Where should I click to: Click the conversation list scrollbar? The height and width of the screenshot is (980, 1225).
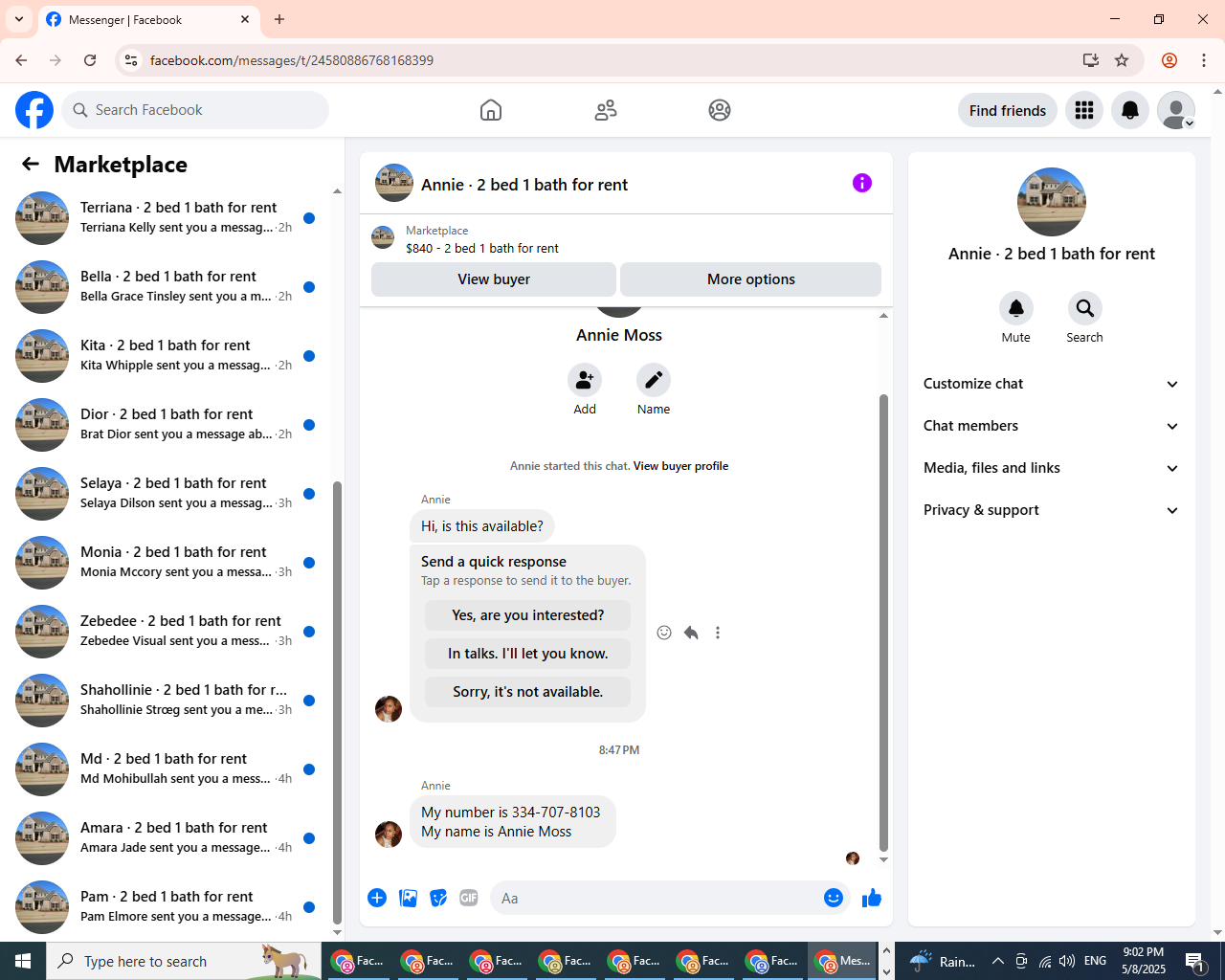click(337, 703)
